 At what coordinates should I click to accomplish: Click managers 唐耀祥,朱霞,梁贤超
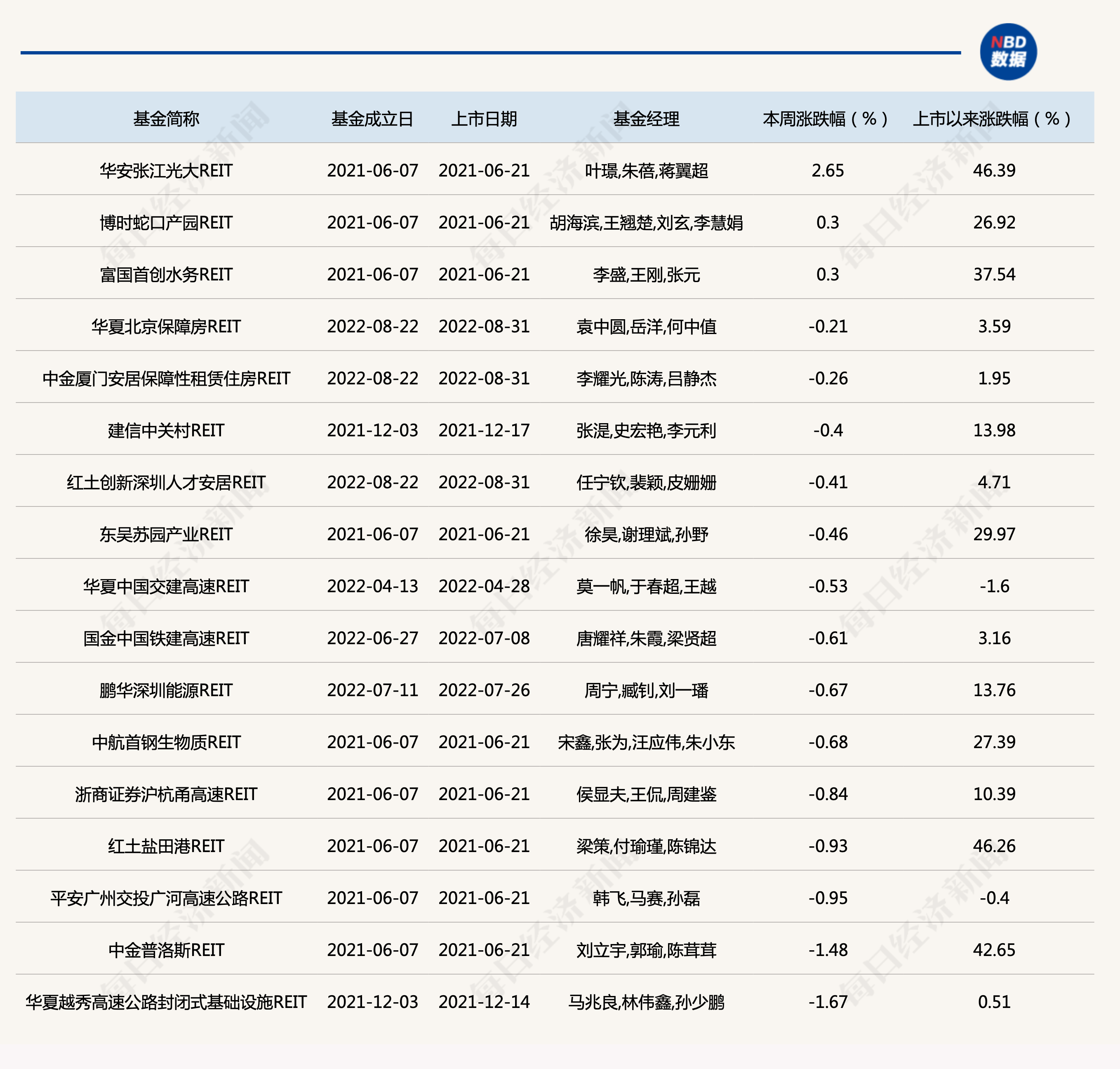[x=646, y=638]
